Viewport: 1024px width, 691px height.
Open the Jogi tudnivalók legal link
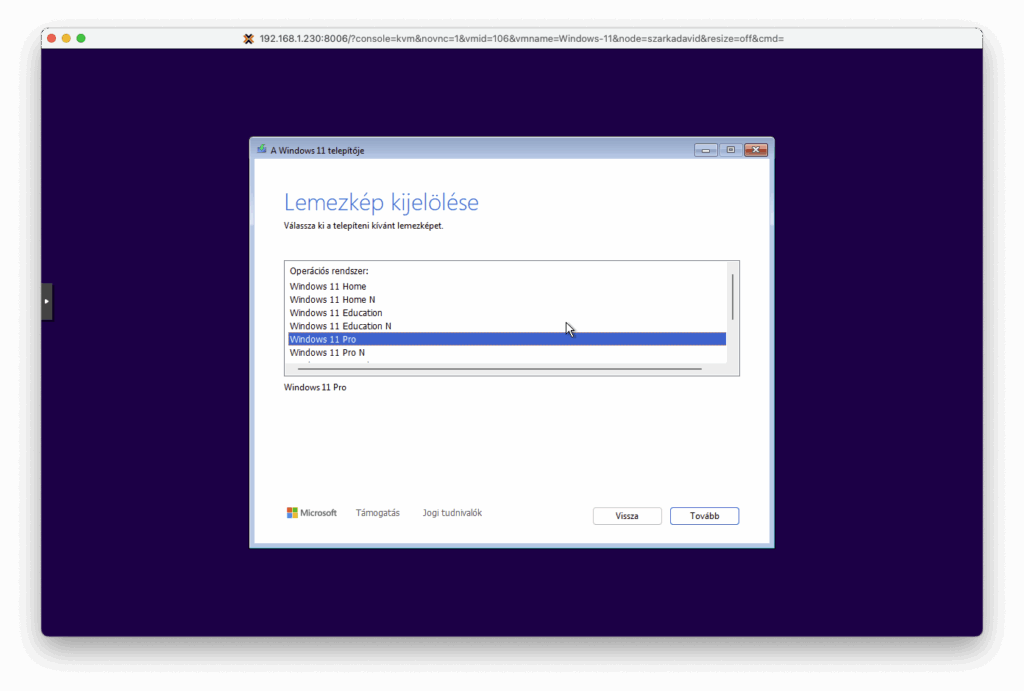[452, 513]
